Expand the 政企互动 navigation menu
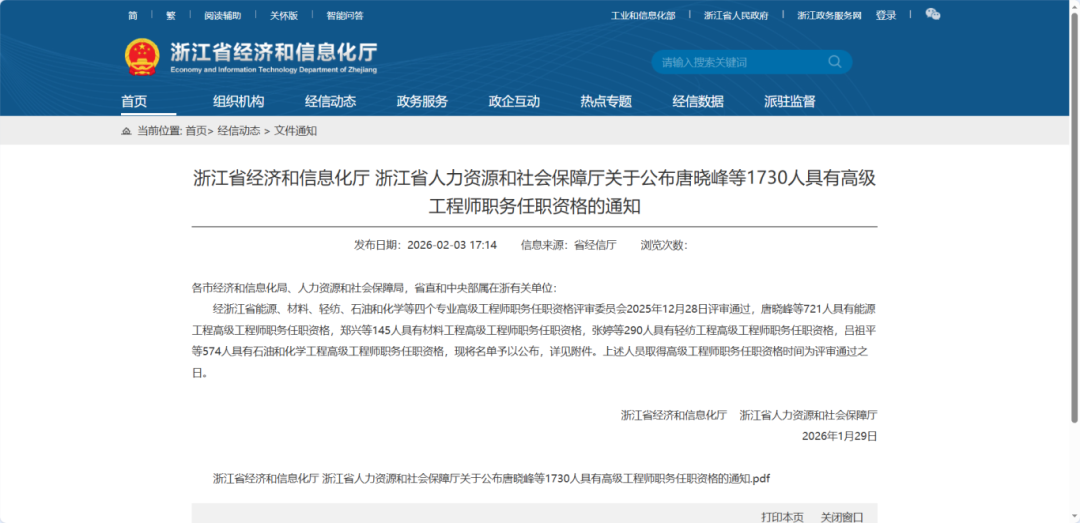Screen dimensions: 1080x523 click(514, 101)
